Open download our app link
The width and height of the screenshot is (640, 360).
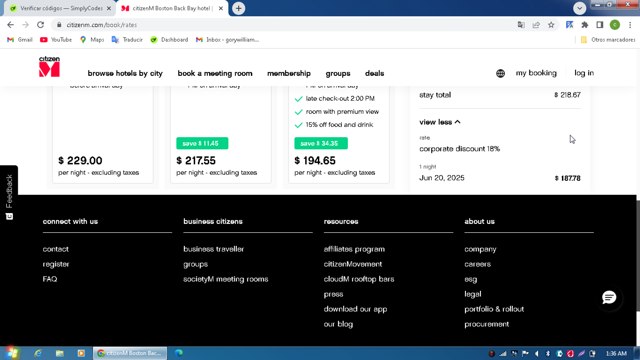tap(356, 309)
